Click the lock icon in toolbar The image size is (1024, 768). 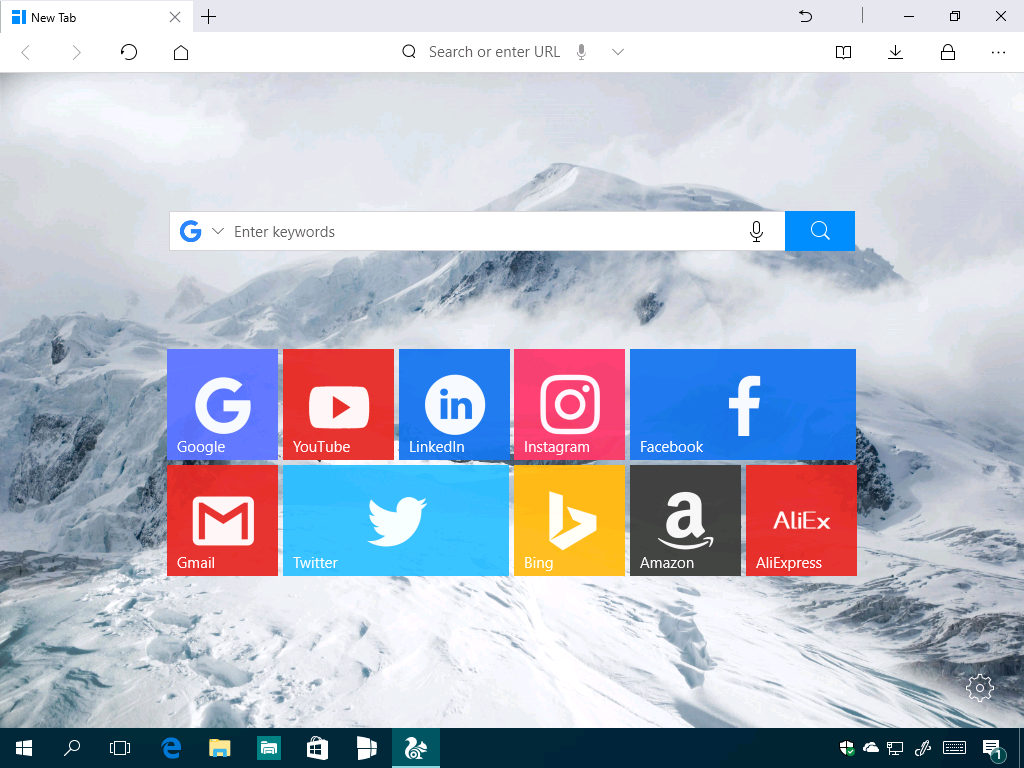(x=948, y=52)
